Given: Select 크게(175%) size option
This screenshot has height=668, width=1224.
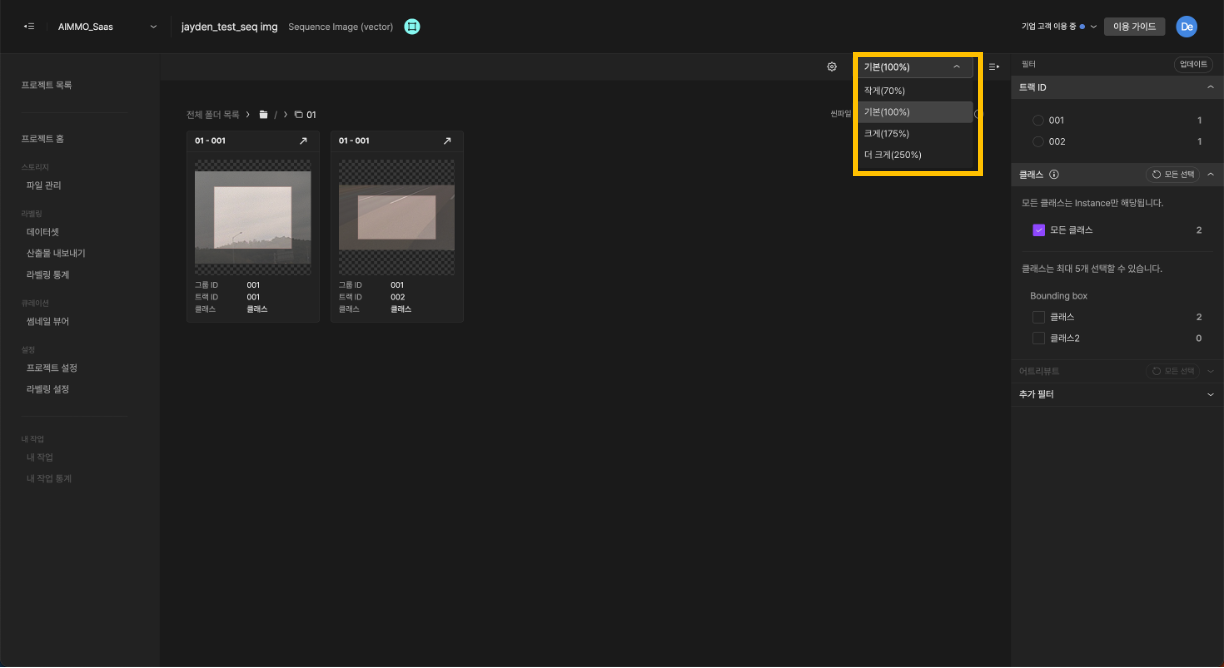Looking at the screenshot, I should (915, 133).
